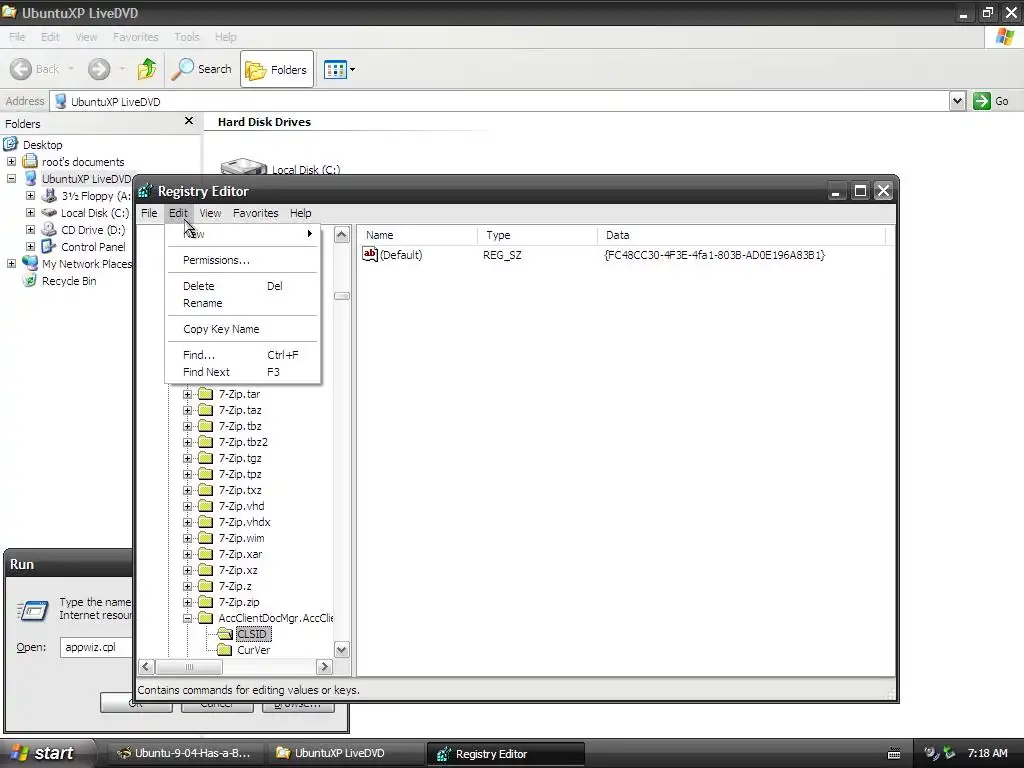Collapse the UbuntuXP LiveDVD tree node

tap(11, 178)
